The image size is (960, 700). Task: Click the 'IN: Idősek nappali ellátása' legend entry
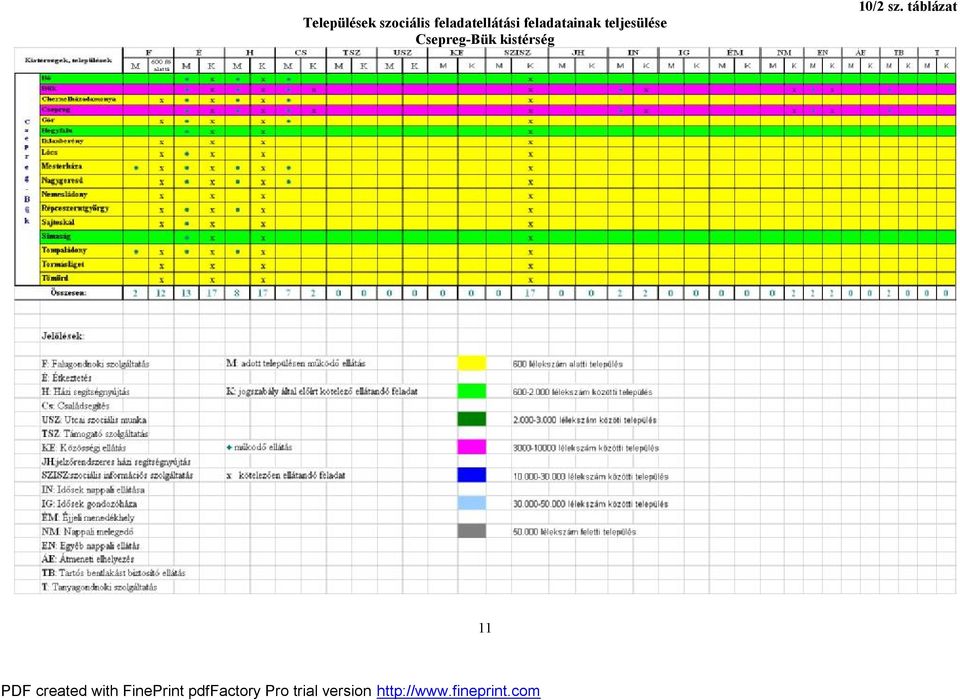pos(93,489)
